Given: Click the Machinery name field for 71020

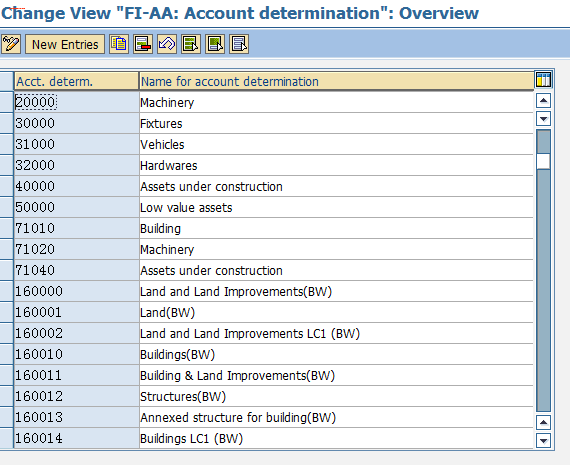Looking at the screenshot, I should (336, 249).
